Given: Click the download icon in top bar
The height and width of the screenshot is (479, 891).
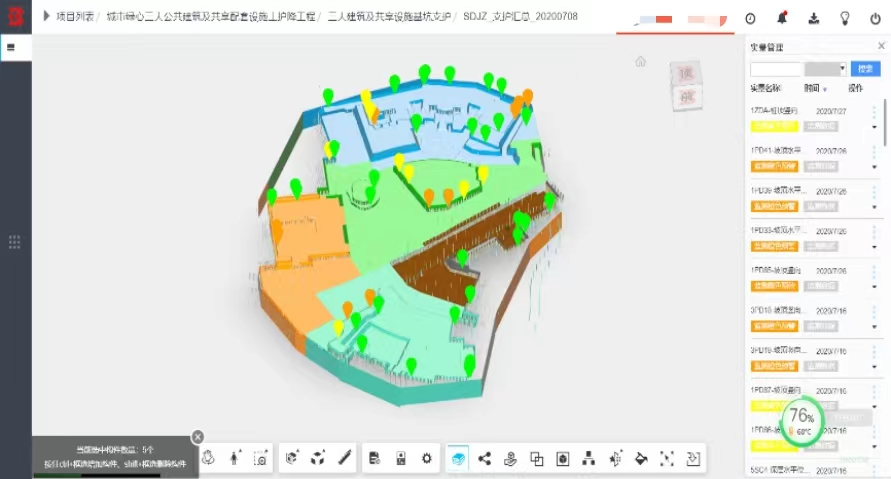Looking at the screenshot, I should click(813, 18).
